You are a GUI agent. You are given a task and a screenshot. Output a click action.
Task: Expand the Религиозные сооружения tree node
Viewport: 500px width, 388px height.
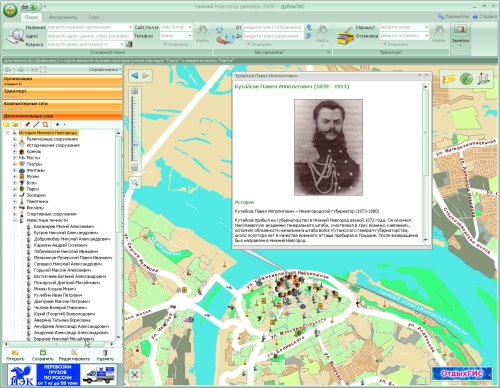[14, 139]
